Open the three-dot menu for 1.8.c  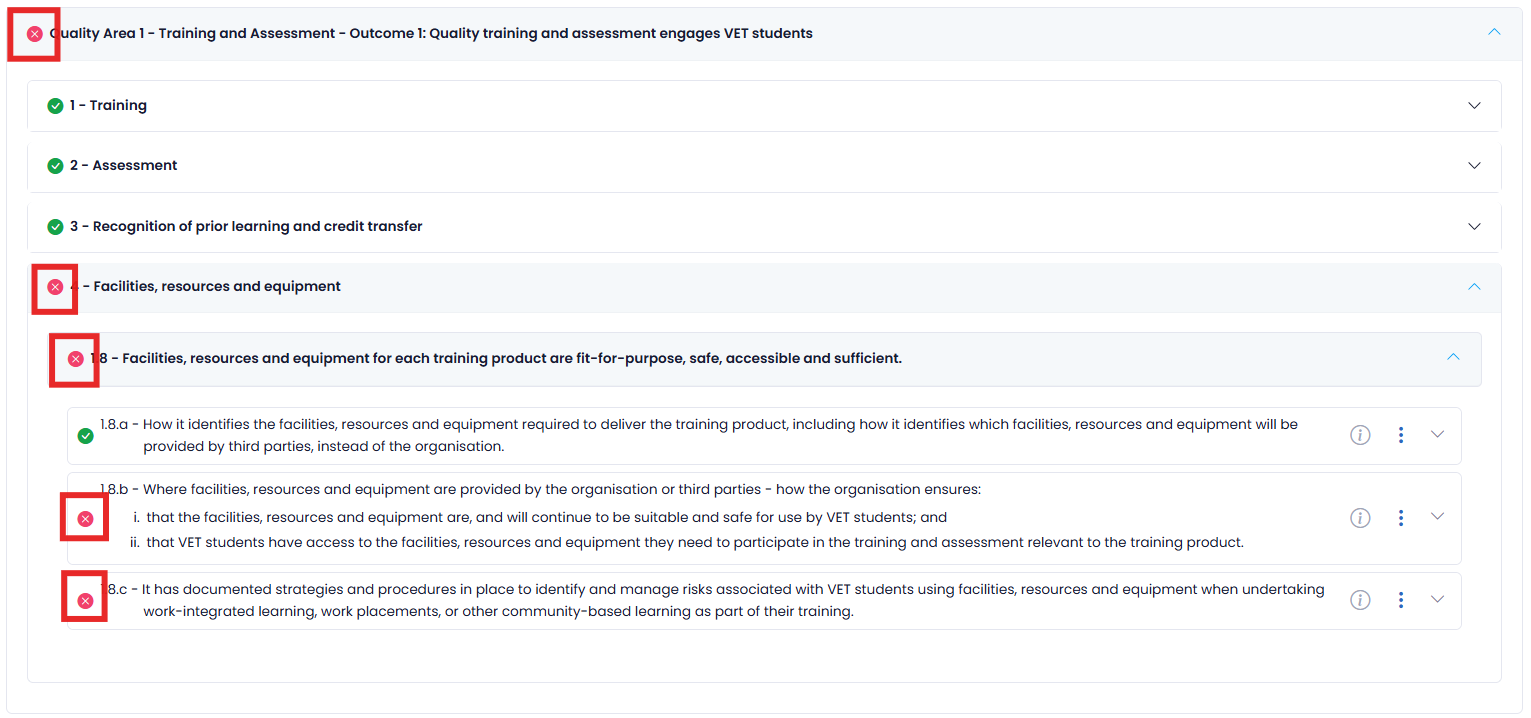tap(1401, 600)
